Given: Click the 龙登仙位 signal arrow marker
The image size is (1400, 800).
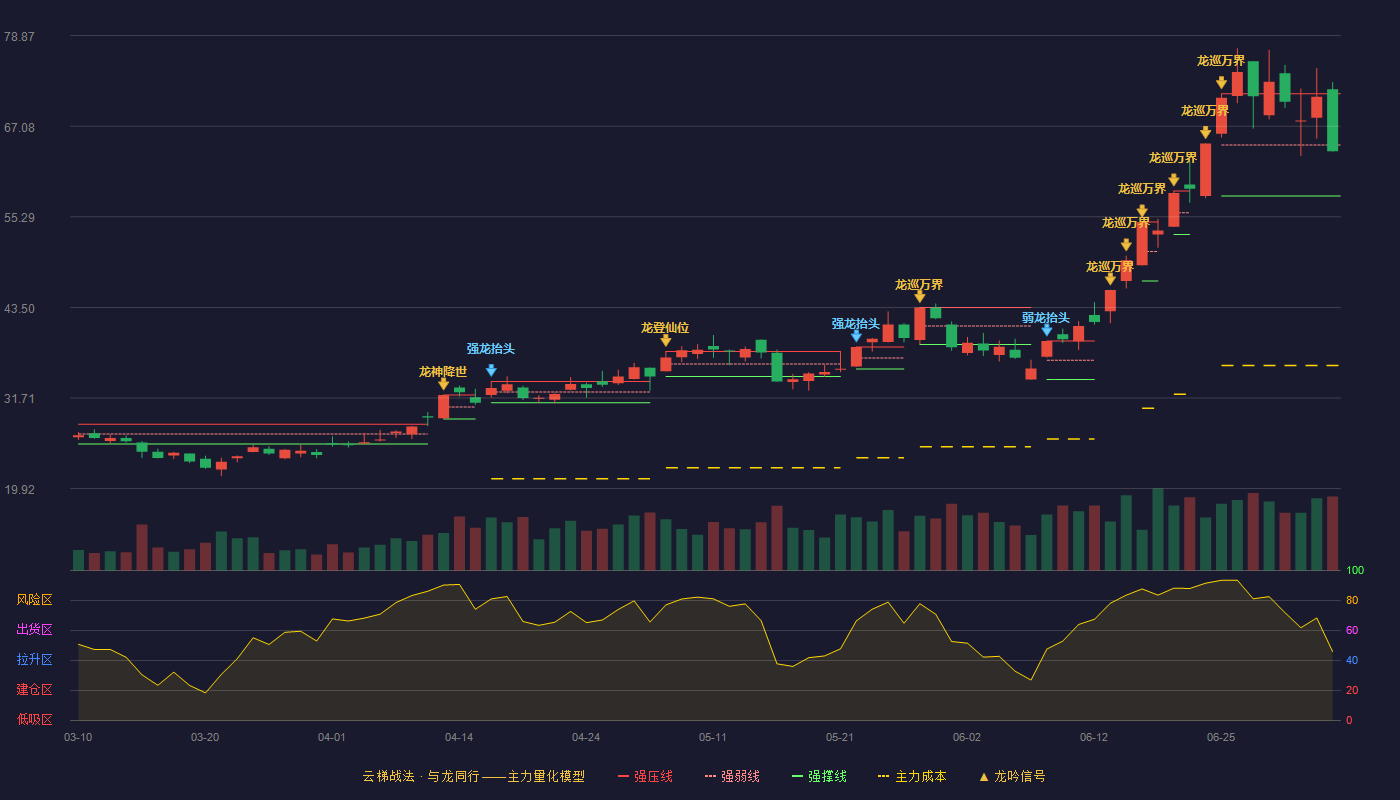Looking at the screenshot, I should [x=665, y=341].
